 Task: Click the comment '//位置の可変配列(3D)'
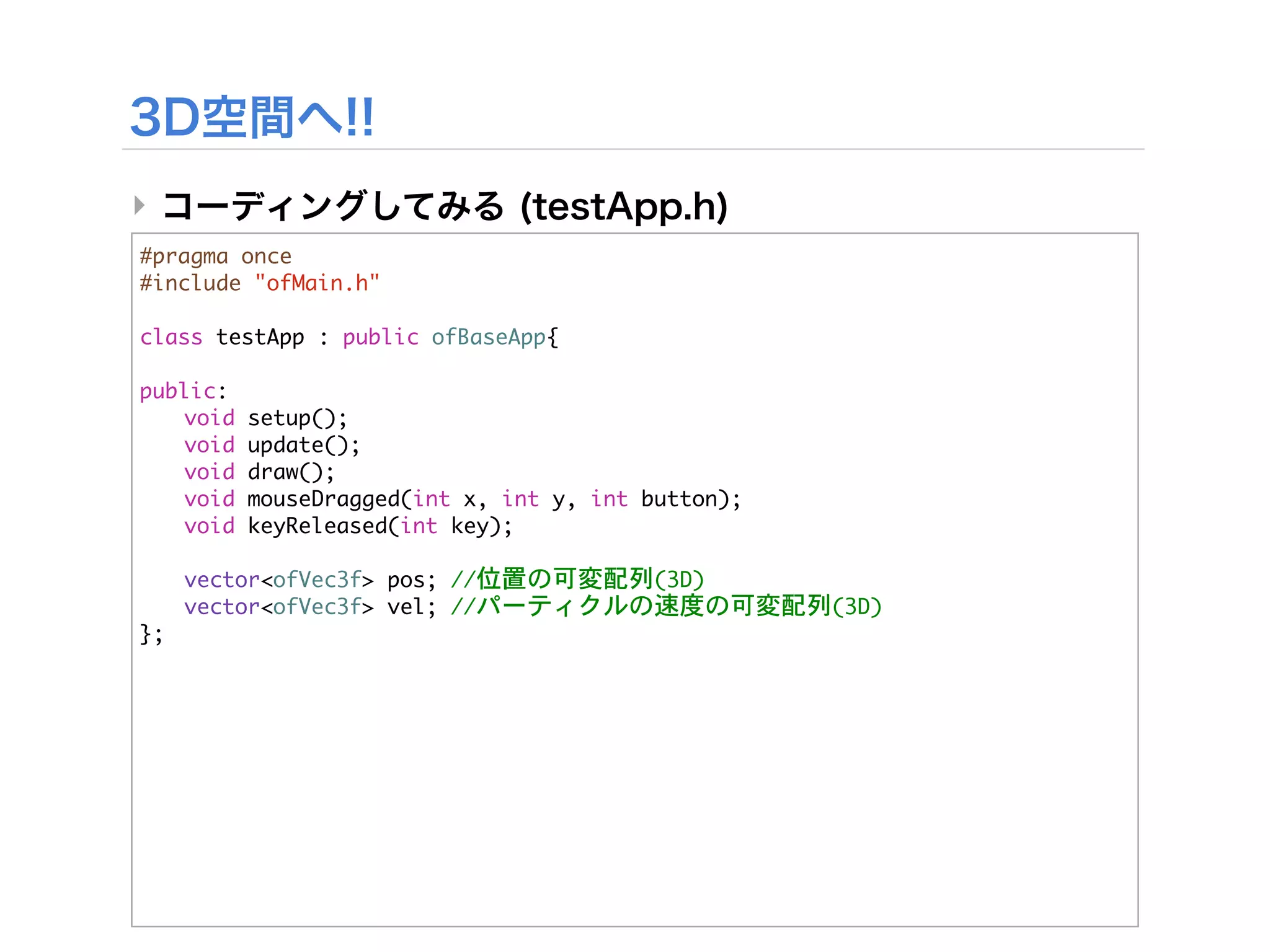click(577, 580)
